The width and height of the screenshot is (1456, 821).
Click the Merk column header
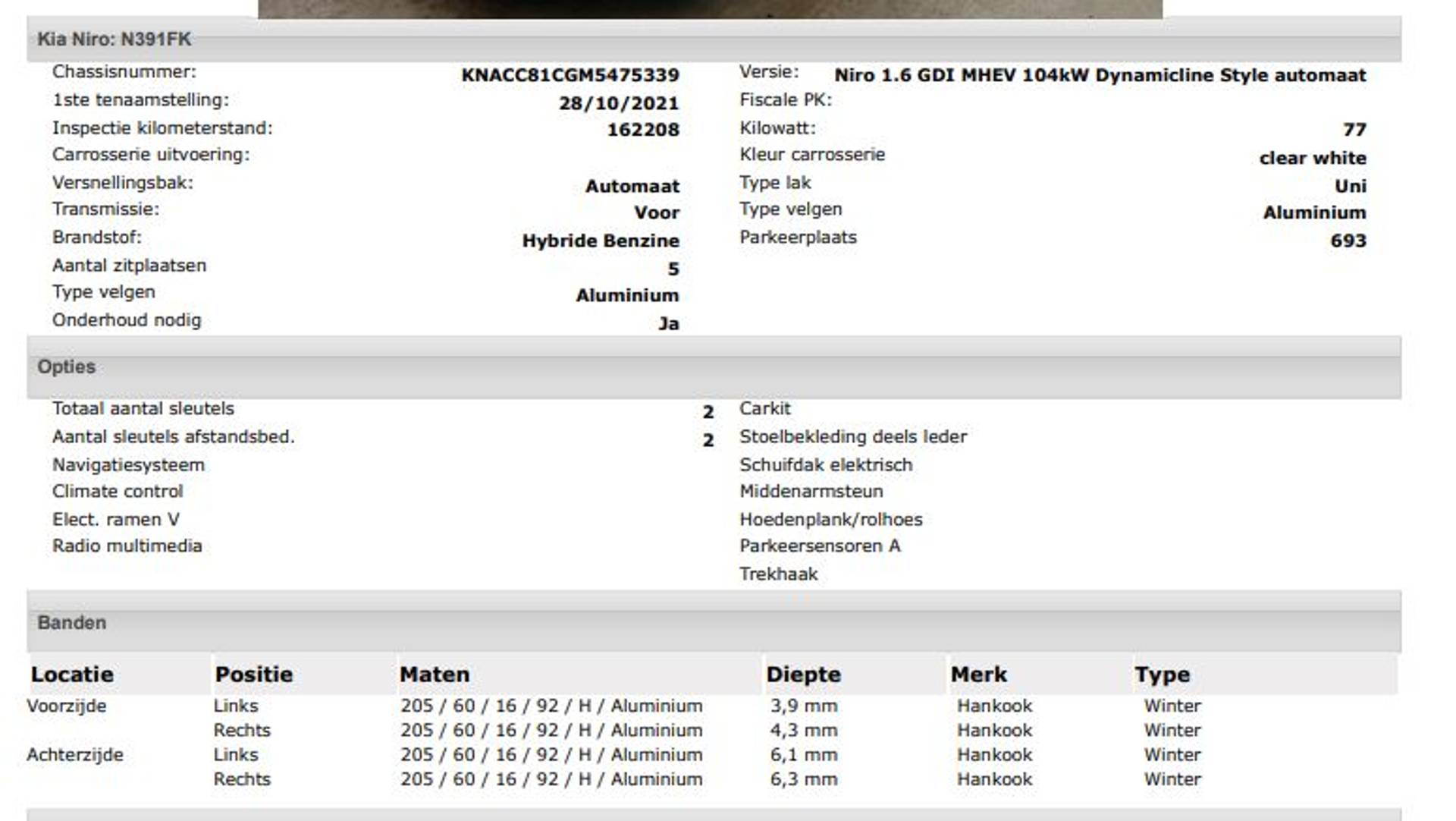[978, 675]
